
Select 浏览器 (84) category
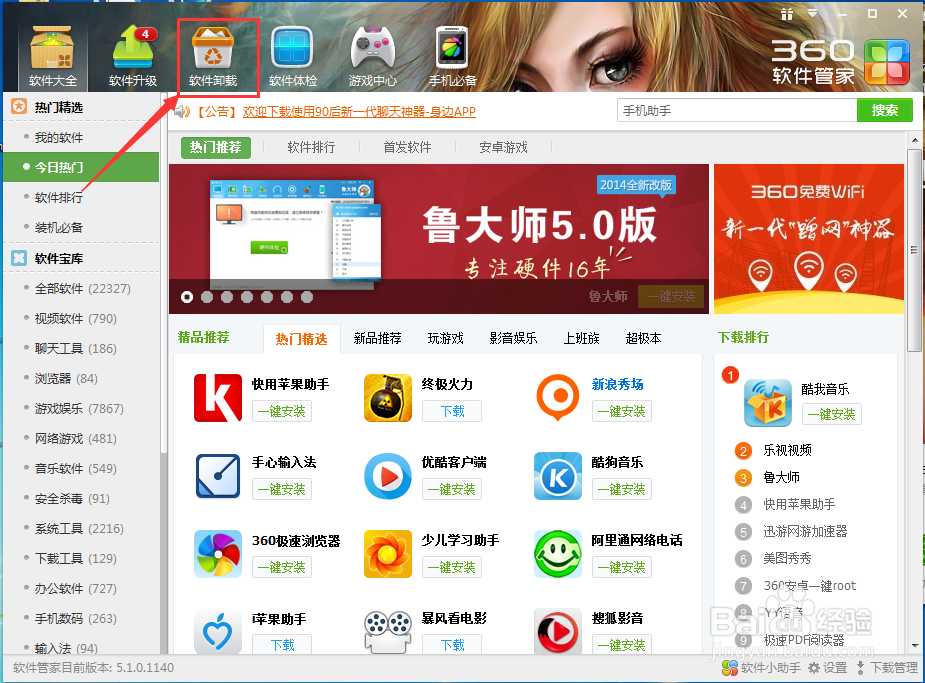tap(66, 379)
